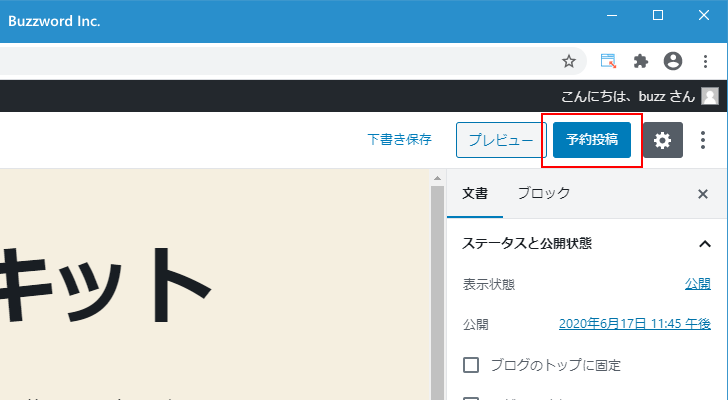Close the settings sidebar panel
This screenshot has height=400, width=728.
[703, 194]
